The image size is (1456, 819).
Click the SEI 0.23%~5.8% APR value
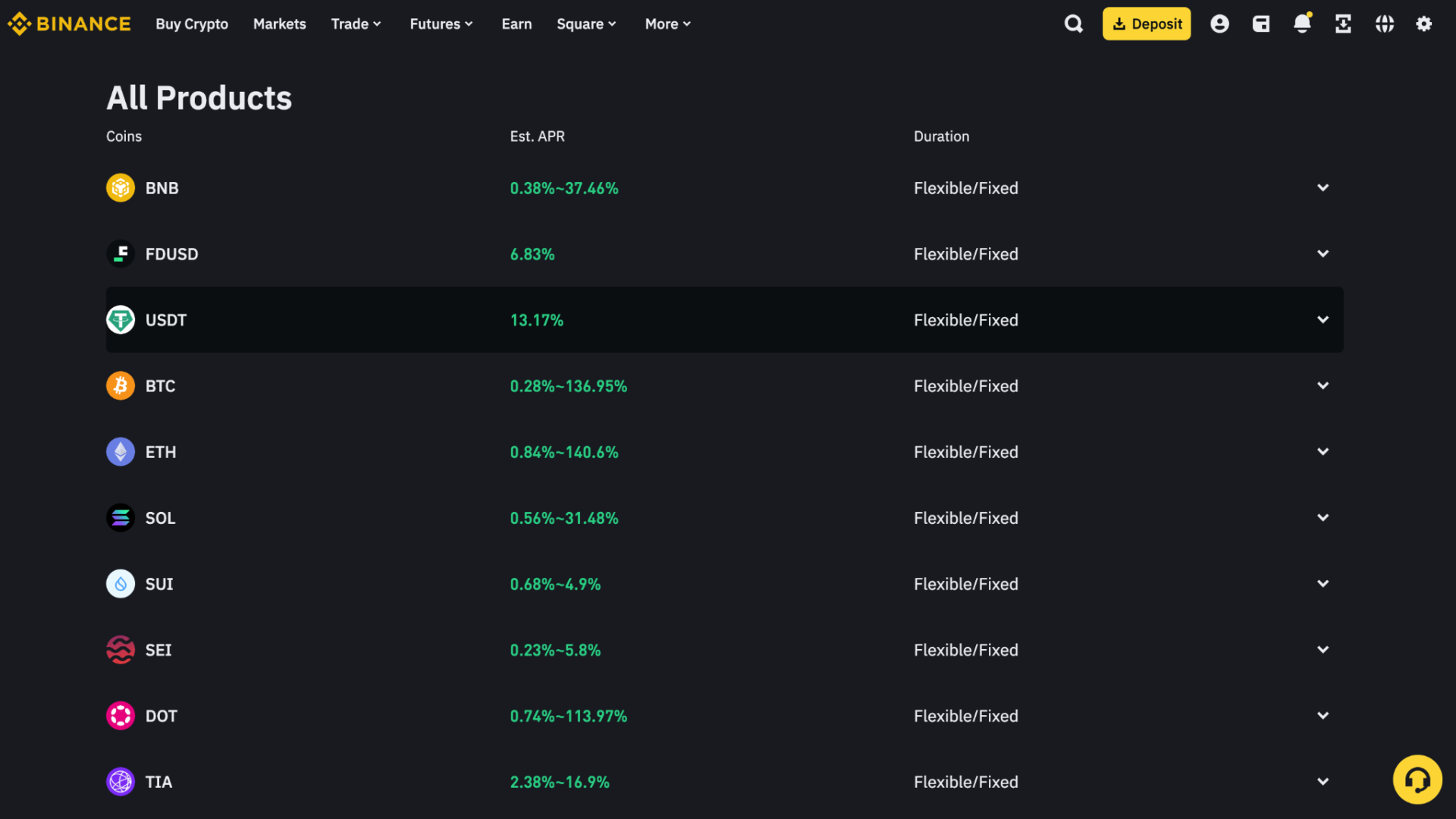click(554, 650)
